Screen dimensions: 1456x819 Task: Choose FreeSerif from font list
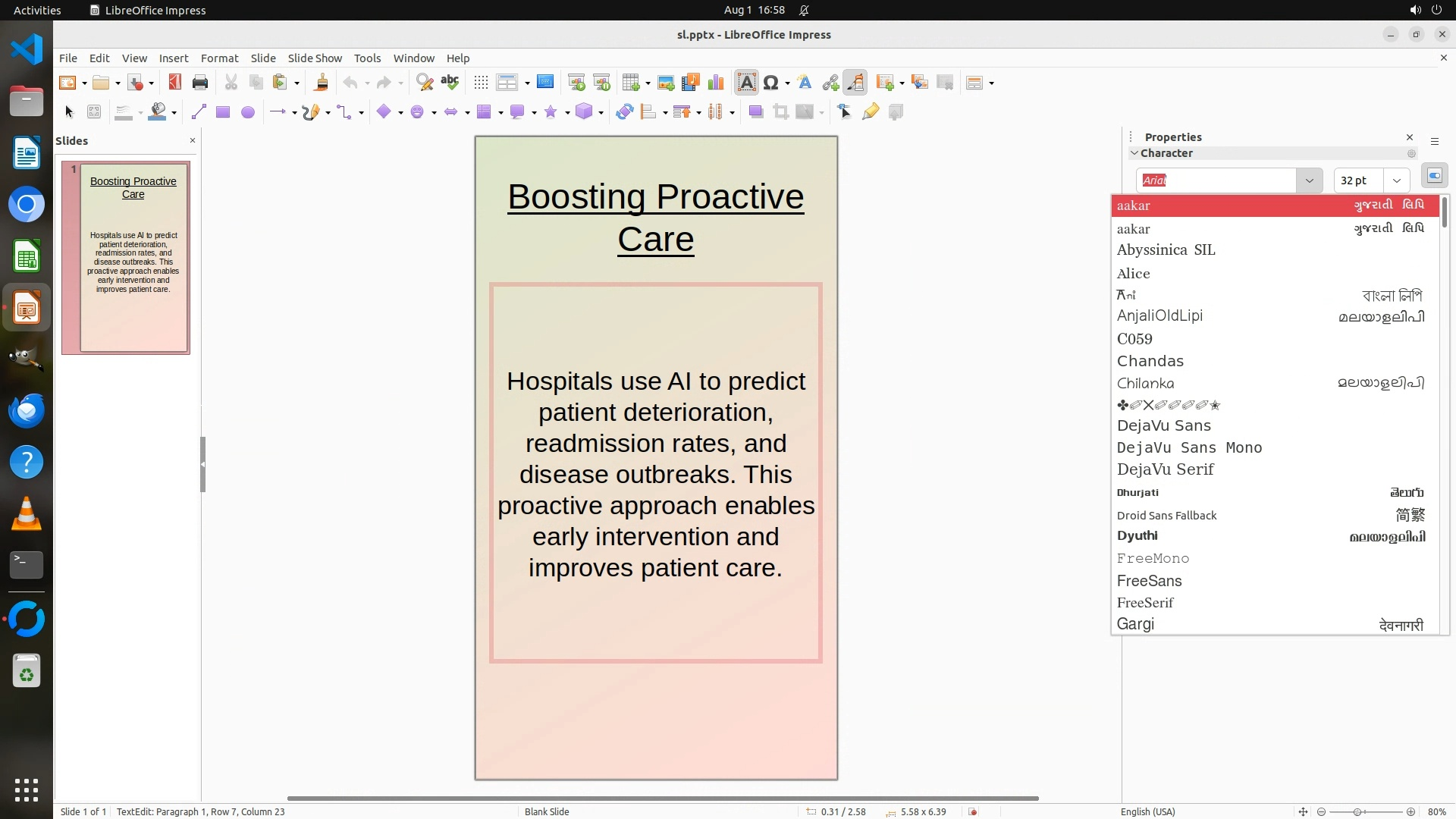[x=1145, y=603]
